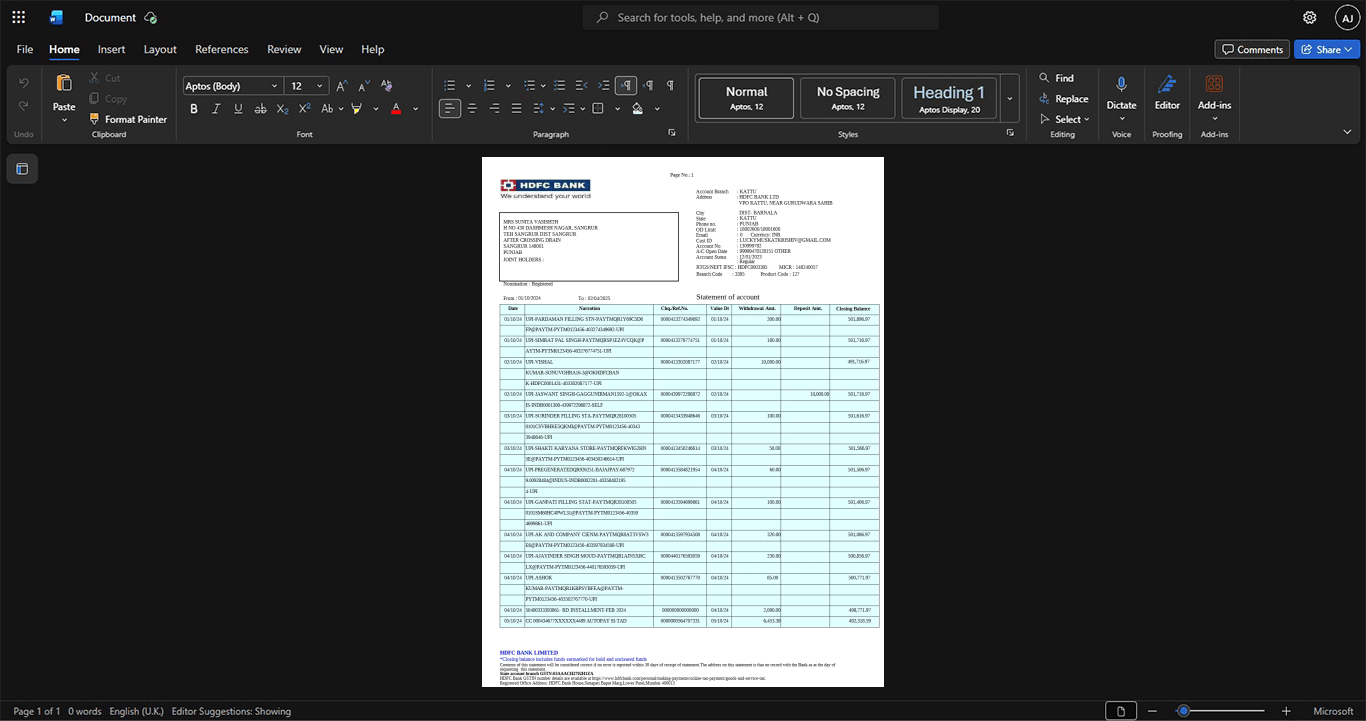Toggle Align Left paragraph alignment
Image resolution: width=1366 pixels, height=721 pixels.
tap(450, 108)
